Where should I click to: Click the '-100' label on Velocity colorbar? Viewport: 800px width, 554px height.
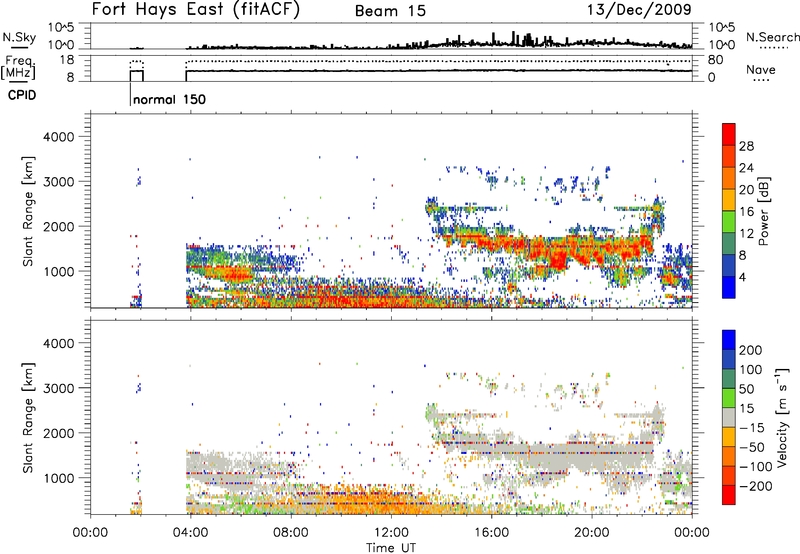tap(756, 467)
